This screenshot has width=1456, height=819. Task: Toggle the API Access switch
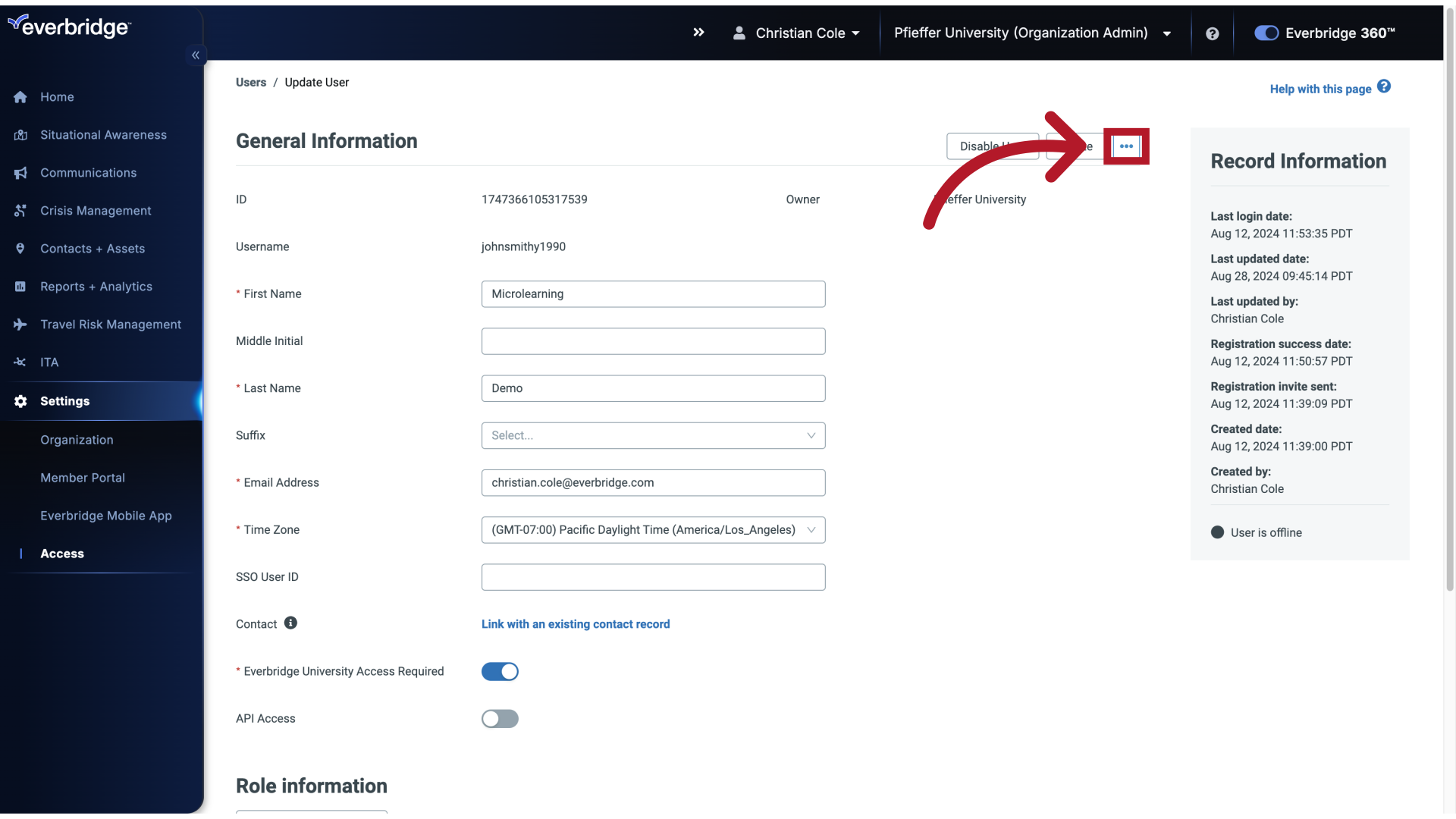pos(500,718)
